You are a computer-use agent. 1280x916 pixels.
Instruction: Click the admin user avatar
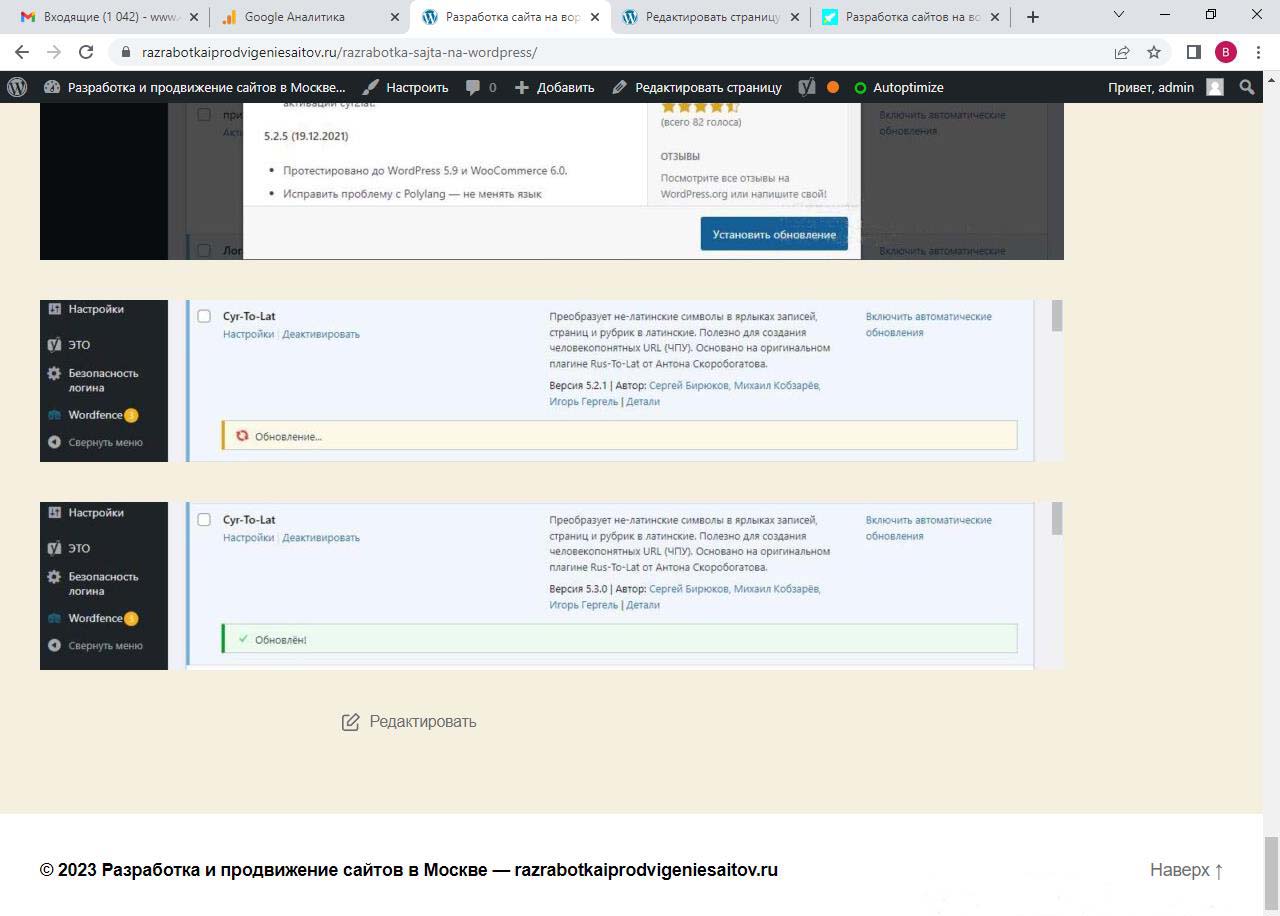1215,87
